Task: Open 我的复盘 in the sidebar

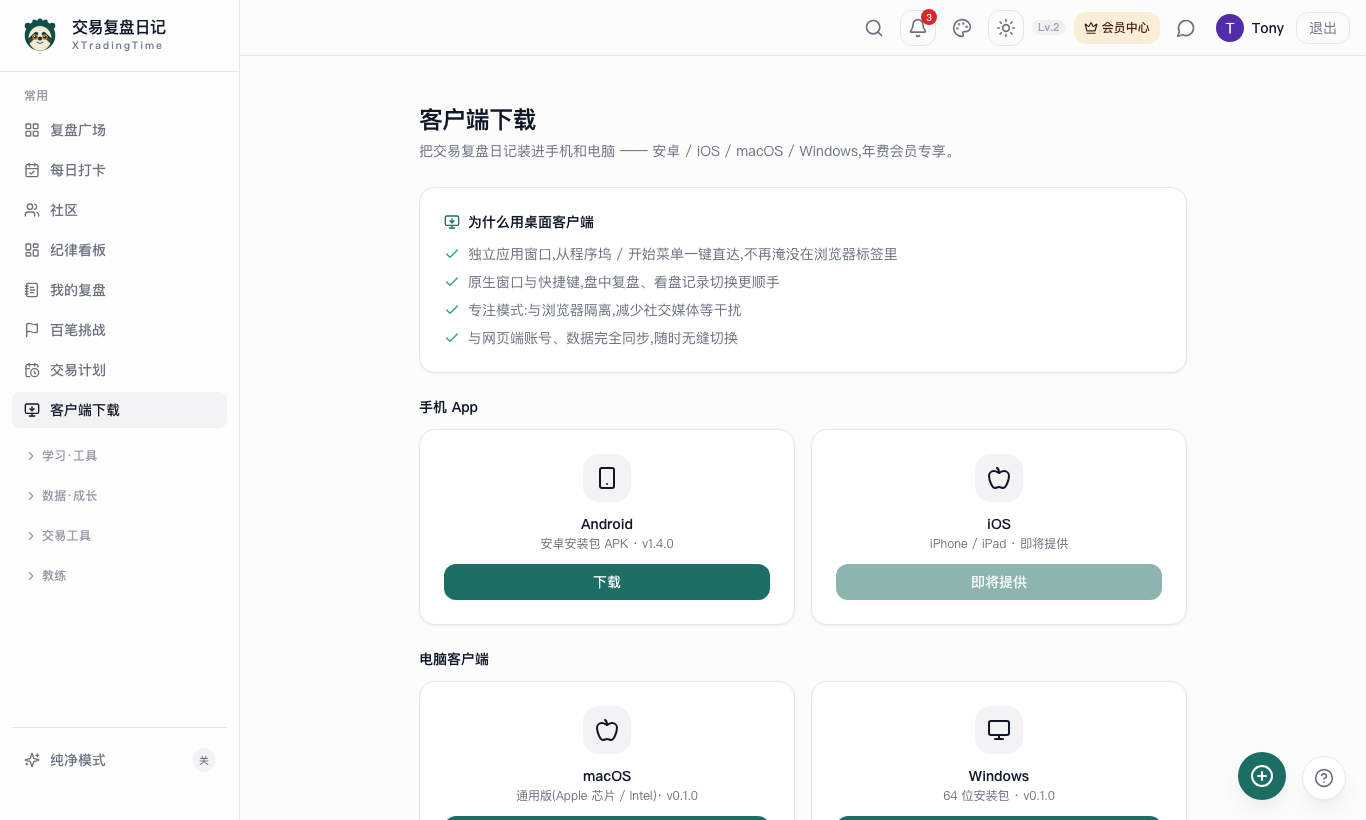Action: (119, 290)
